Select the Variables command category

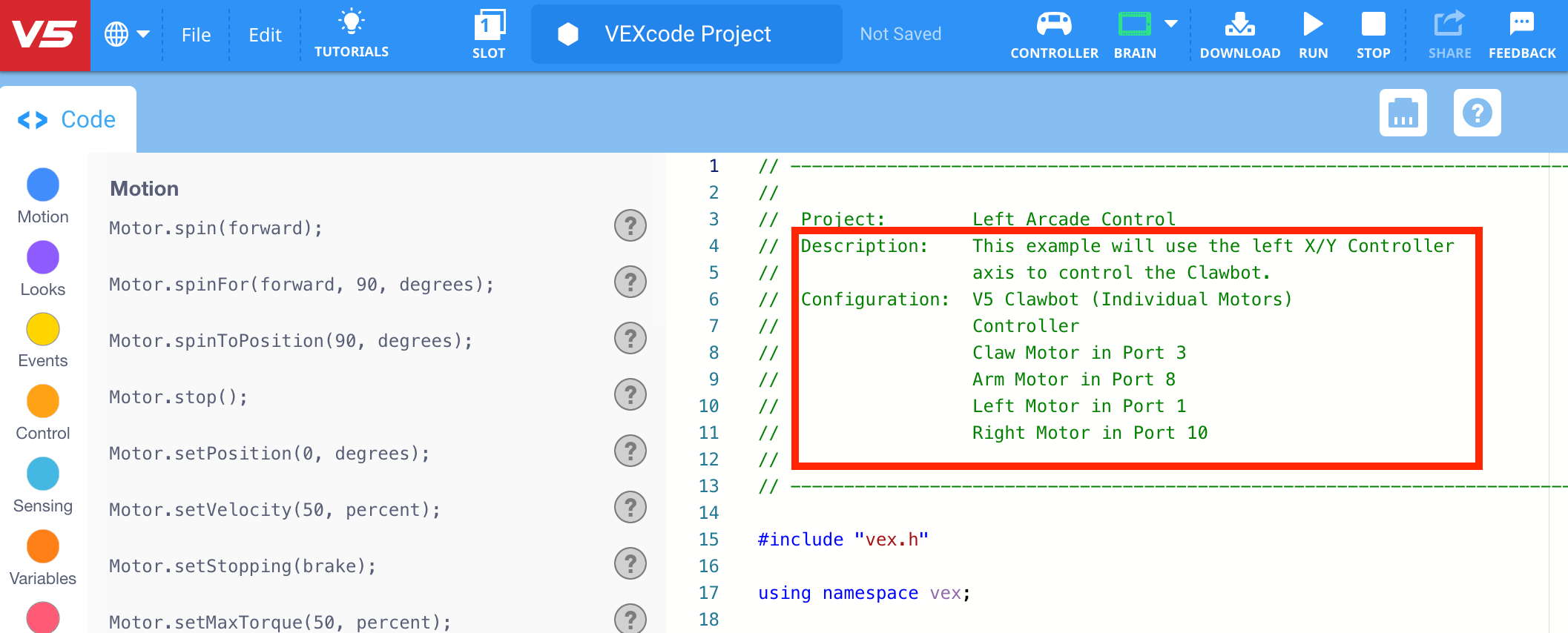42,546
